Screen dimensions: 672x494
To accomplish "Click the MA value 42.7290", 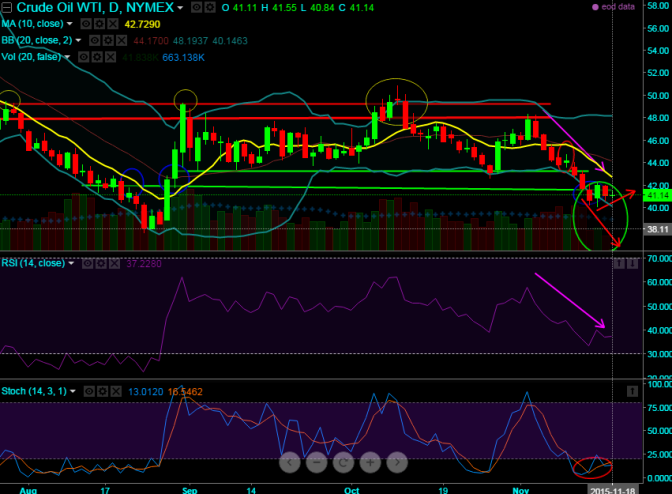I will point(142,24).
